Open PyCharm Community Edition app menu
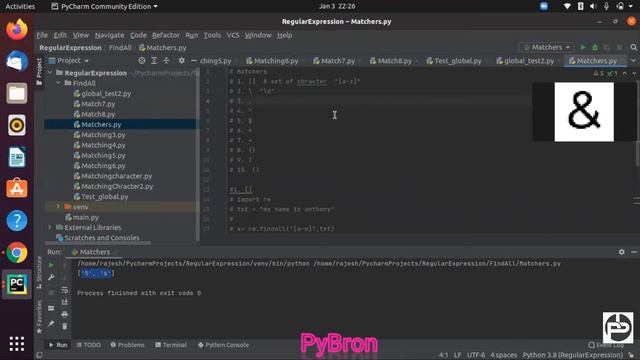 tap(104, 6)
